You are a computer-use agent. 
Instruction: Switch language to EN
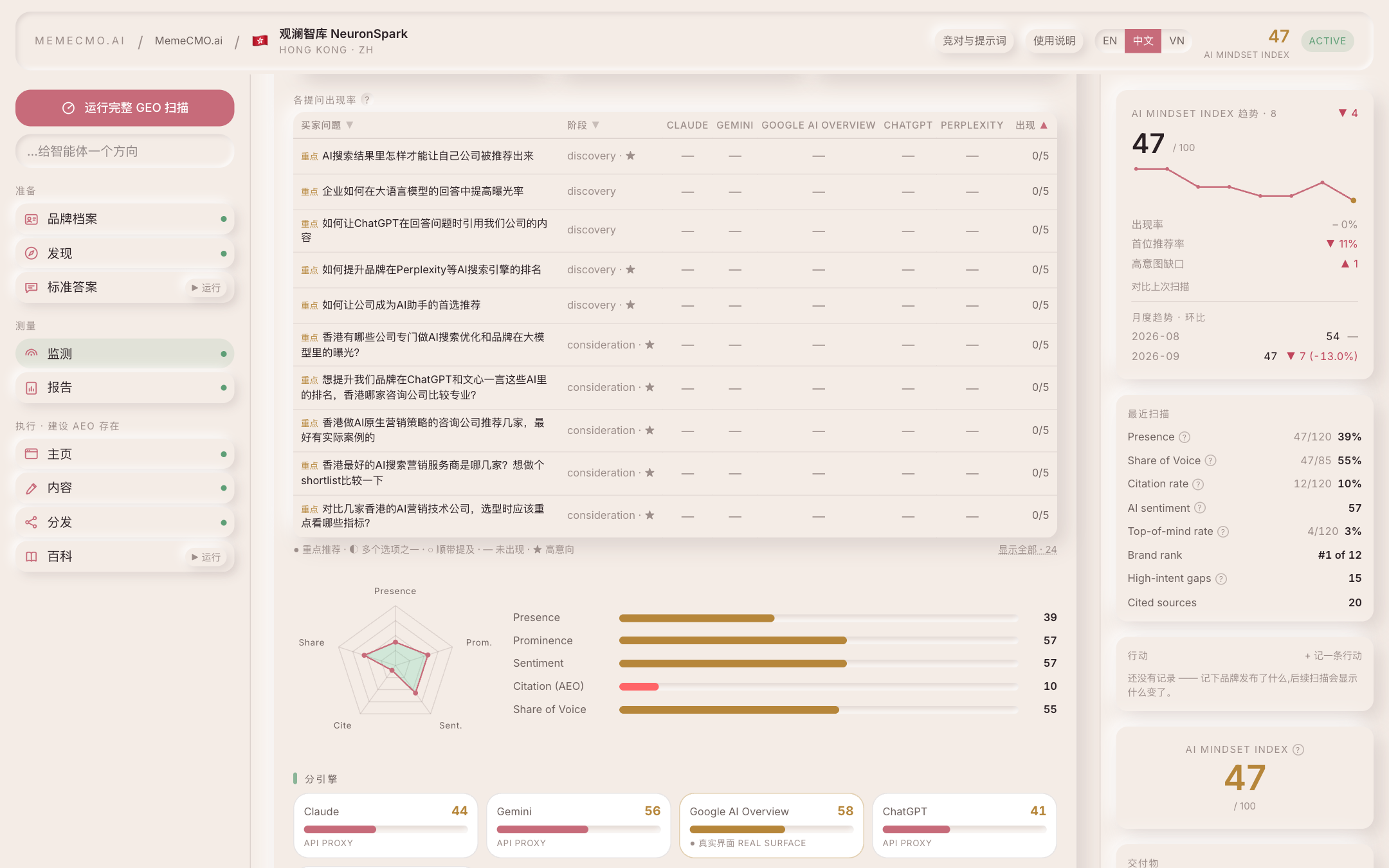click(1110, 41)
